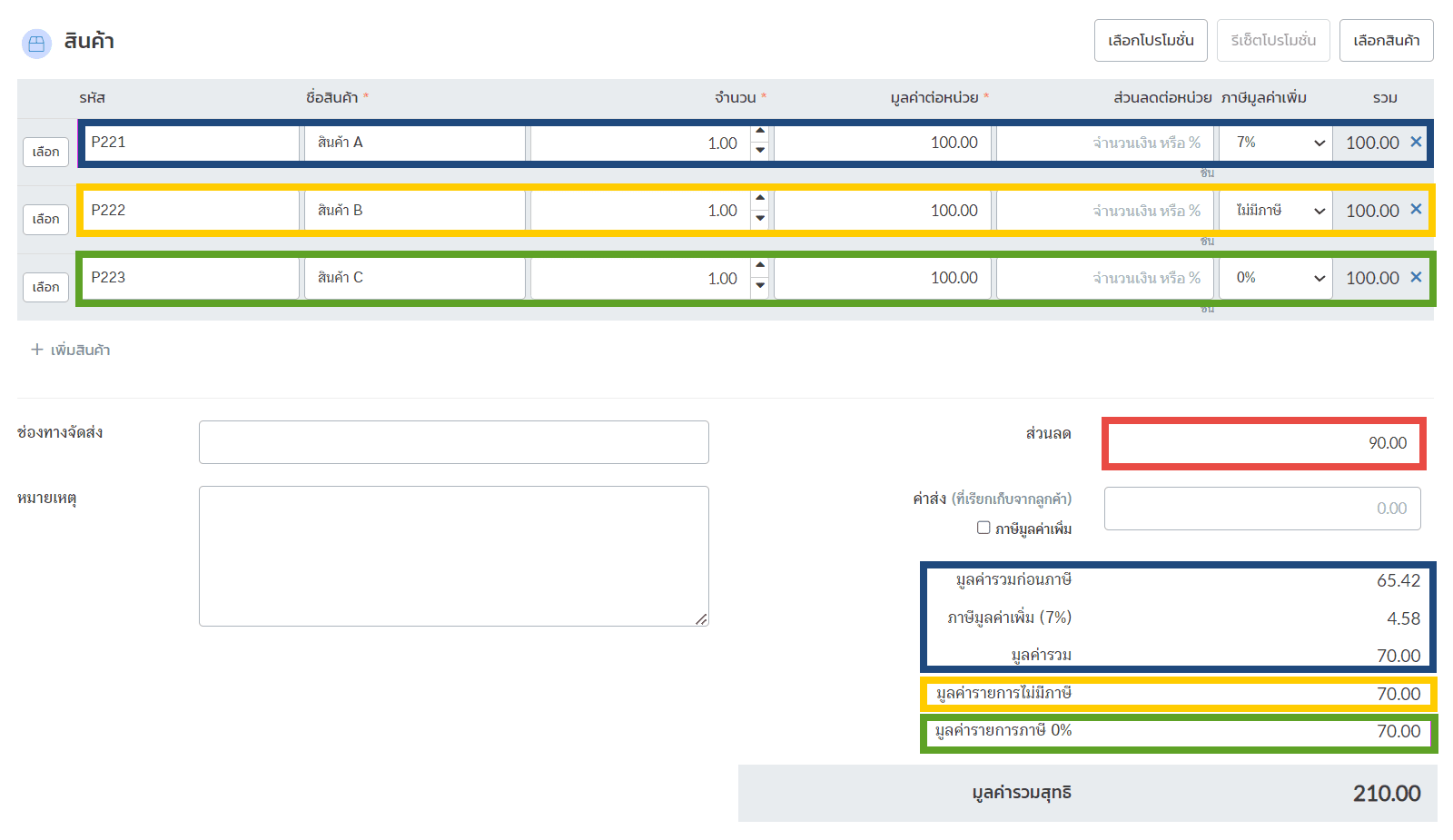Click unit price field in P222 row
Screen dimensions: 1453x840
click(x=883, y=210)
